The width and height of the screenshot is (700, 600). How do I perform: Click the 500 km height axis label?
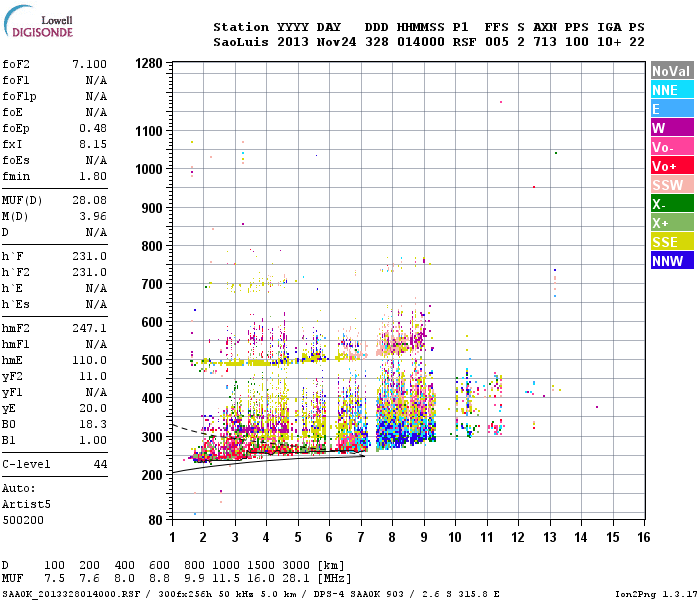pos(152,360)
